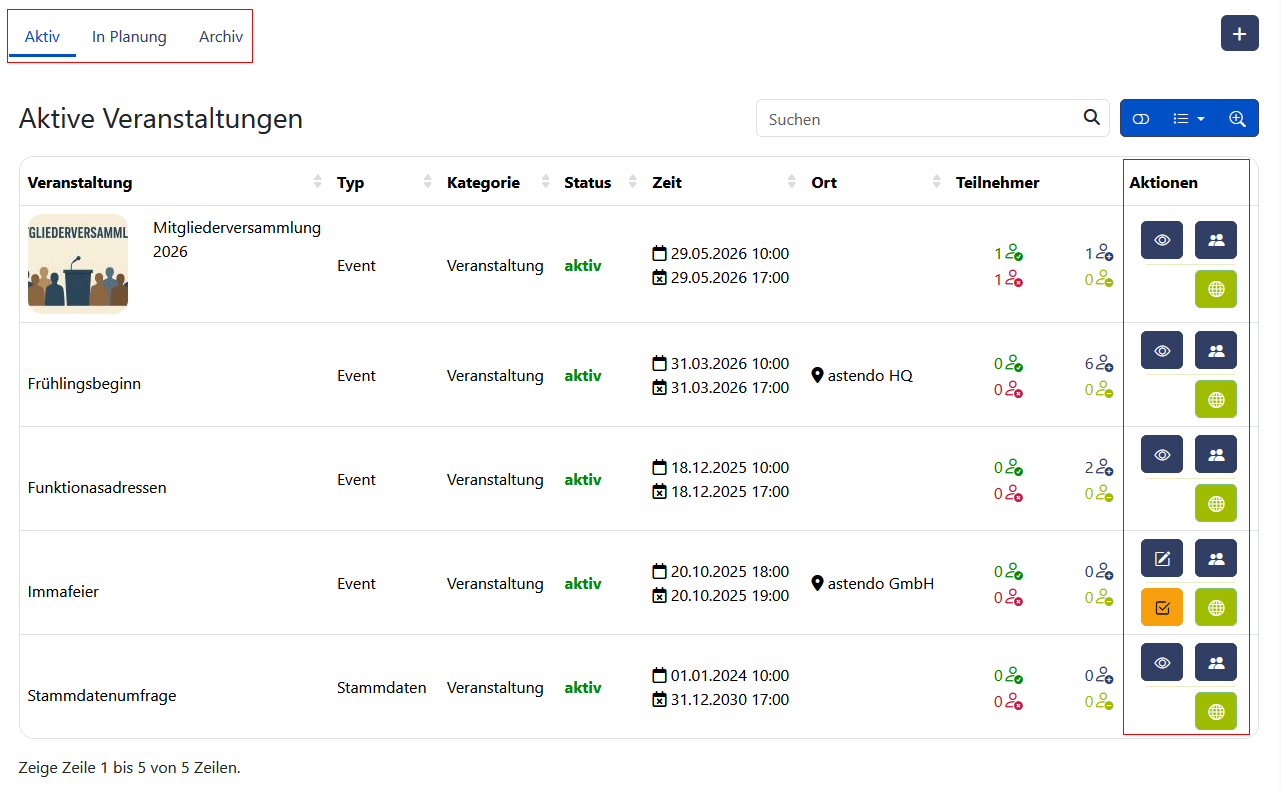Screen dimensions: 1281x791
Task: Open participants list for Stammdatenumfrage
Action: pos(1216,662)
